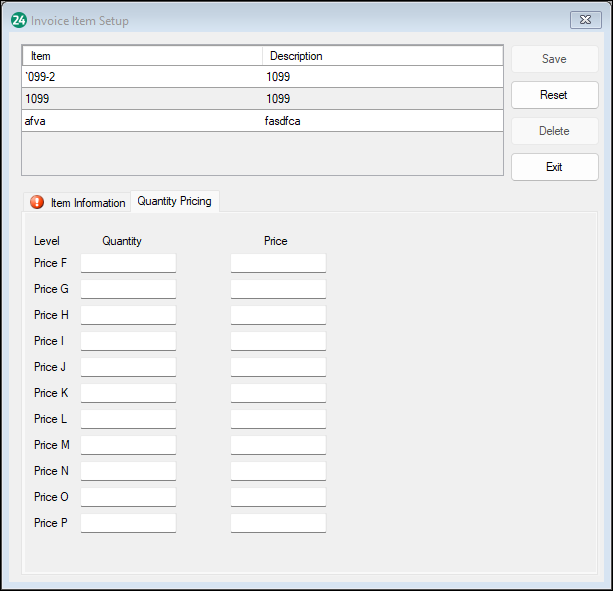Open the Item Information tab

click(x=77, y=202)
